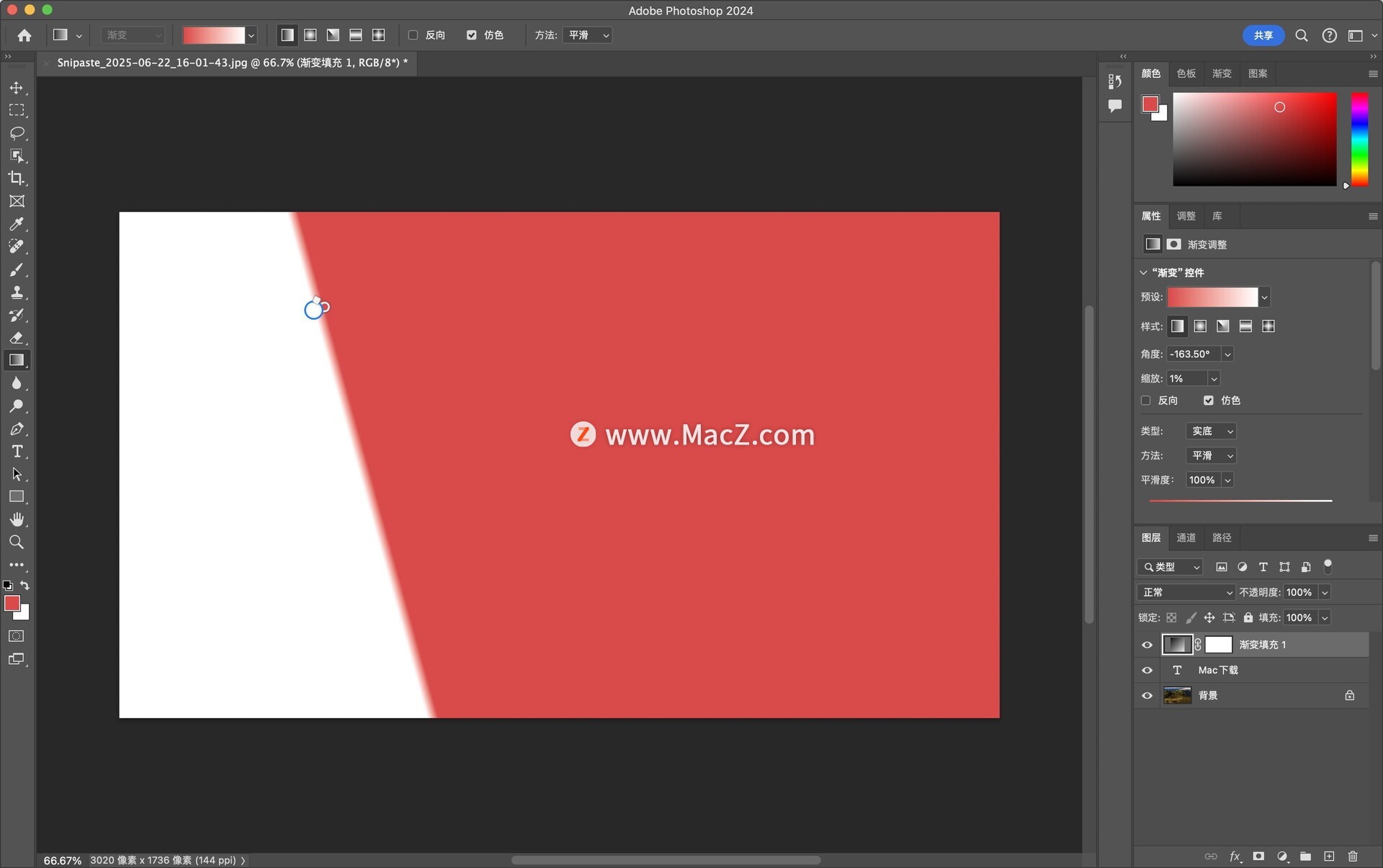Open the 方法 dropdown in options bar
The image size is (1383, 868).
pyautogui.click(x=588, y=35)
